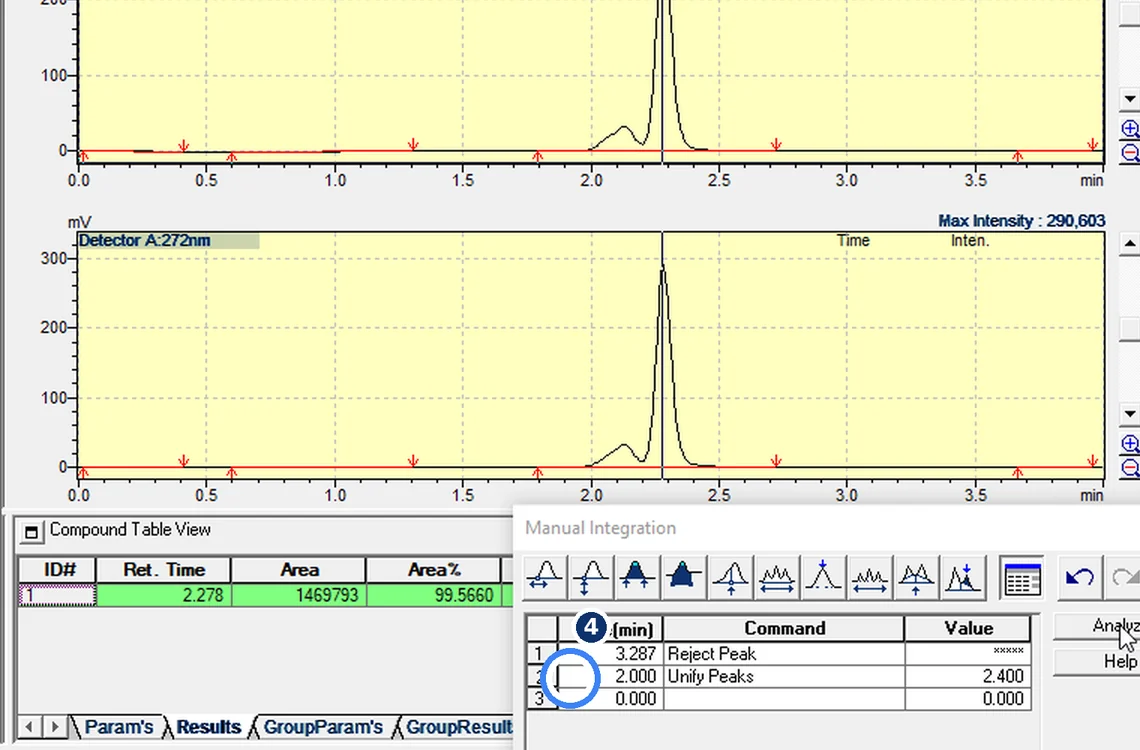The width and height of the screenshot is (1140, 750).
Task: Select the value cell 2.400
Action: point(968,676)
